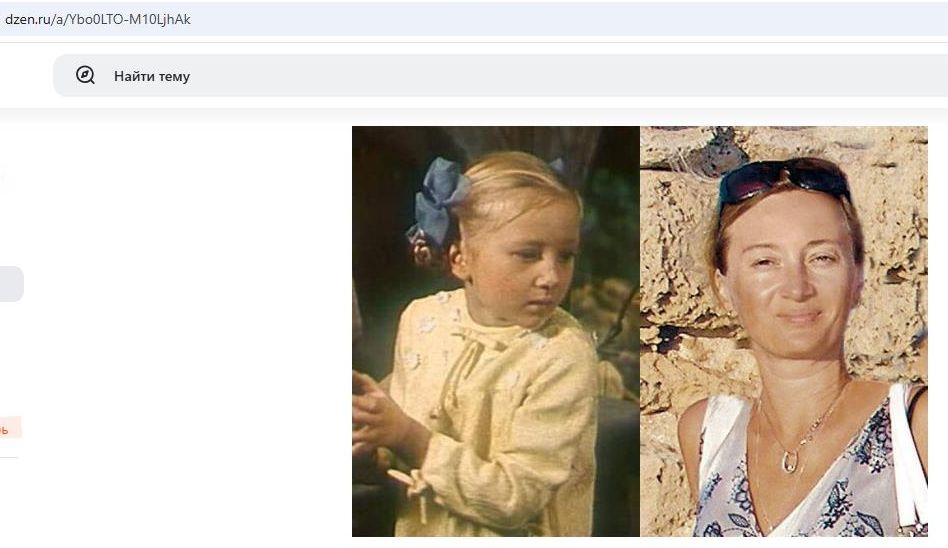Click the Найти тему placeholder text

pyautogui.click(x=152, y=76)
